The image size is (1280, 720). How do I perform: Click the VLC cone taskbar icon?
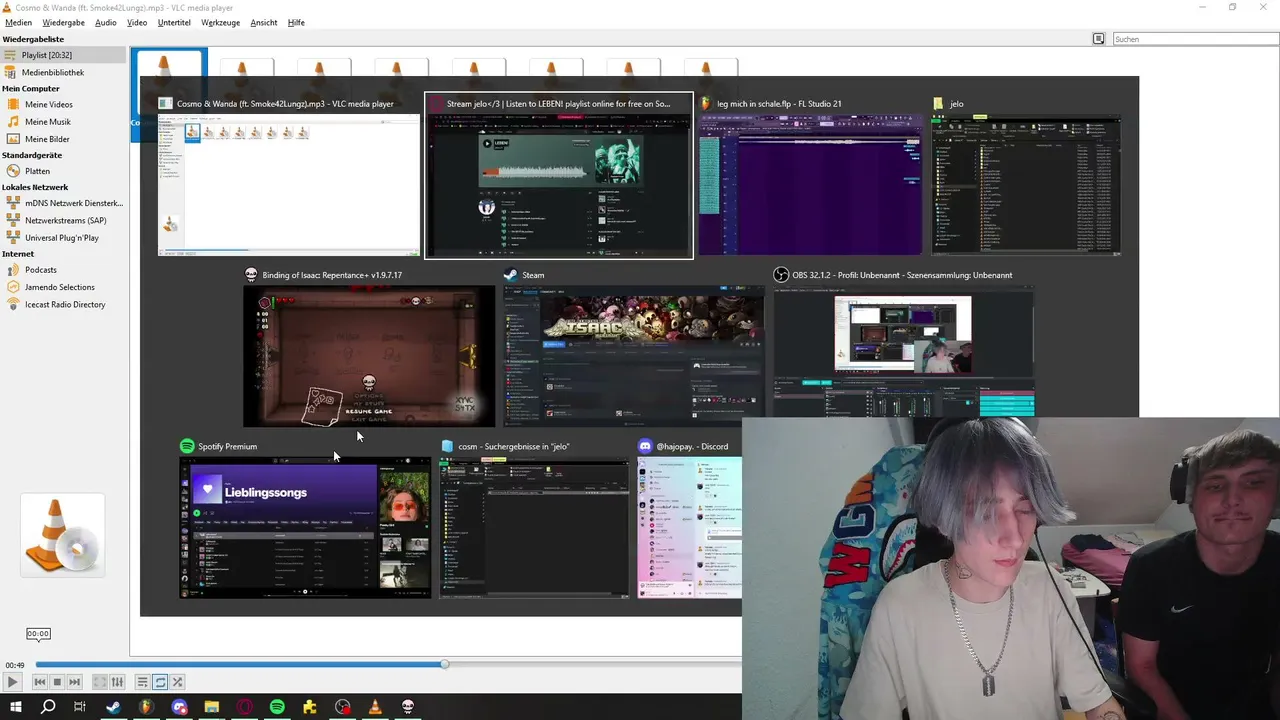click(375, 707)
